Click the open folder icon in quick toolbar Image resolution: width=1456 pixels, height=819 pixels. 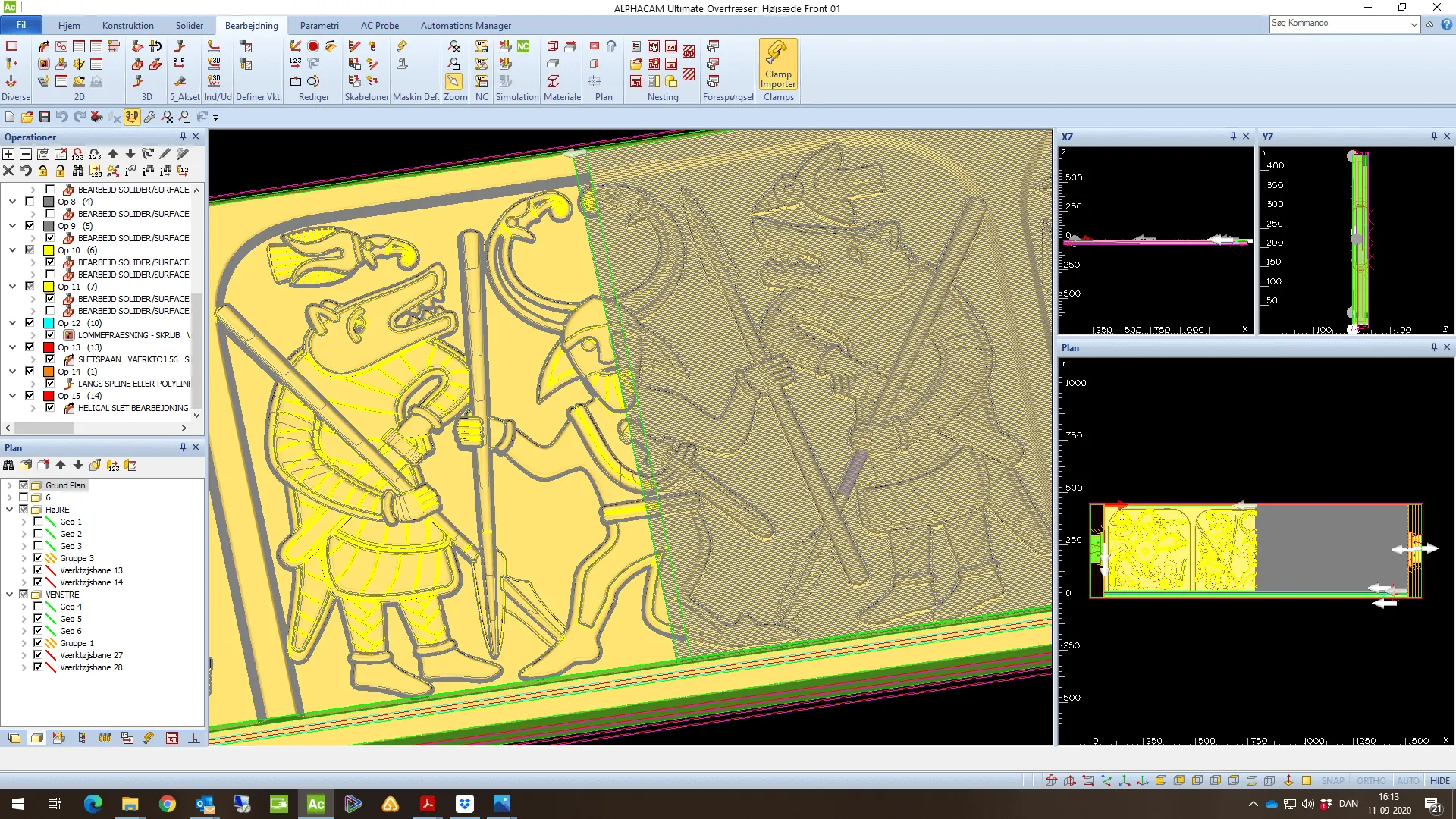[x=27, y=117]
